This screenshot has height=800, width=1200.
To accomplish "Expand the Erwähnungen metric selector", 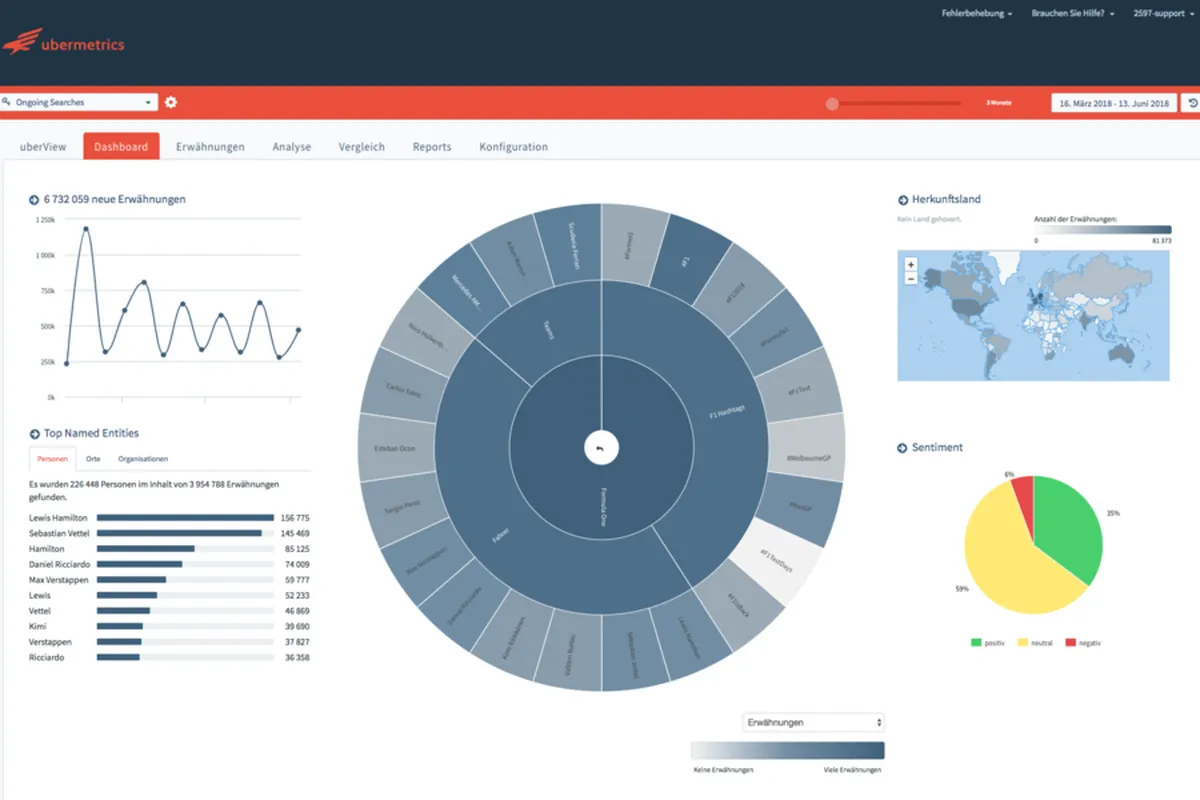I will click(x=813, y=722).
